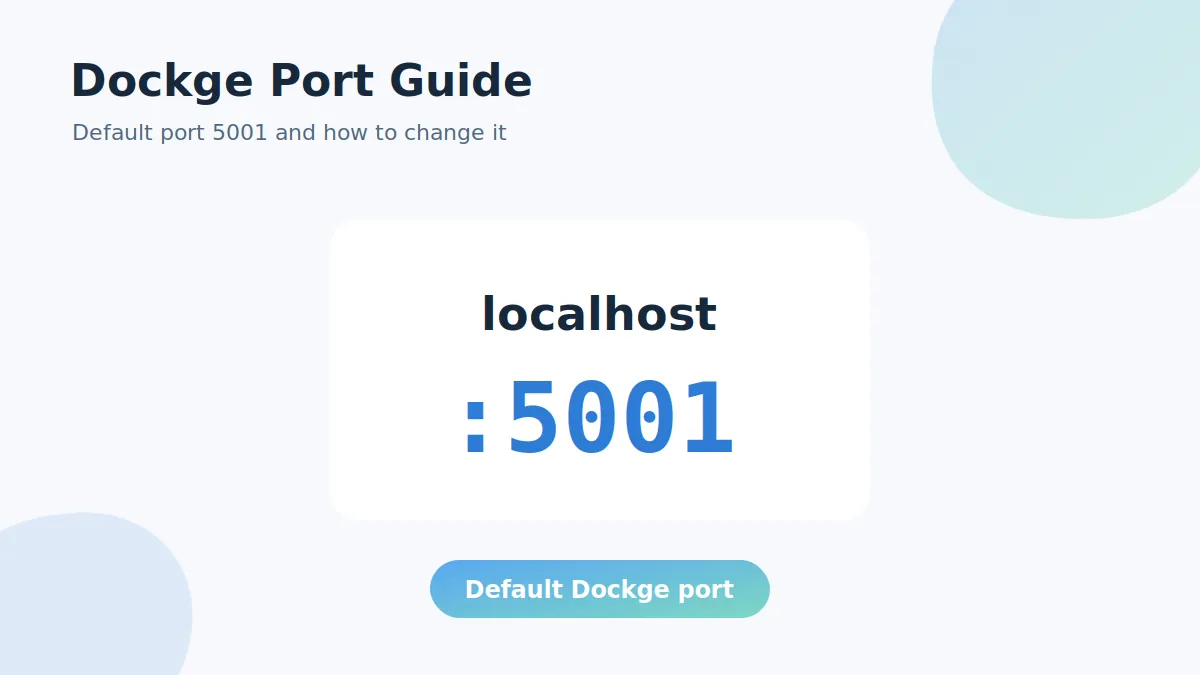Click the Default Dockge port button
1200x675 pixels.
pyautogui.click(x=600, y=589)
